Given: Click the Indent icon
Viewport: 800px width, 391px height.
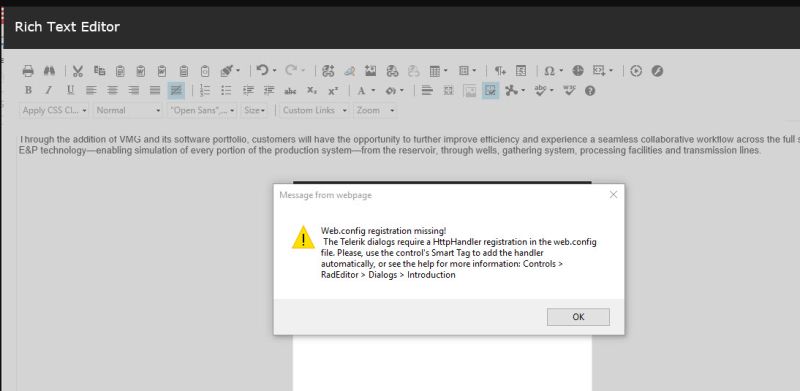Looking at the screenshot, I should tap(248, 90).
